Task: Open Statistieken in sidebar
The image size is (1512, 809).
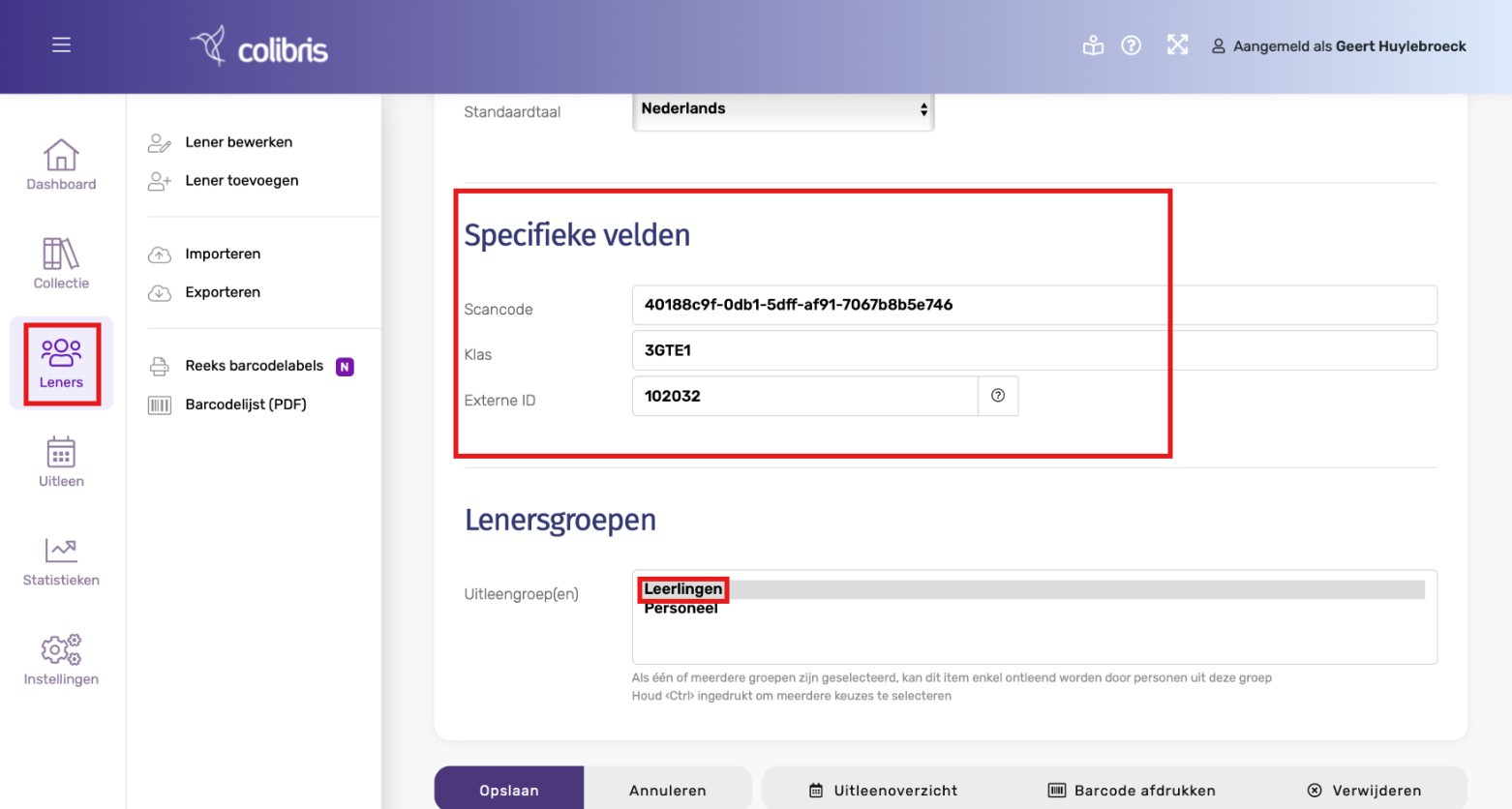Action: point(61,561)
